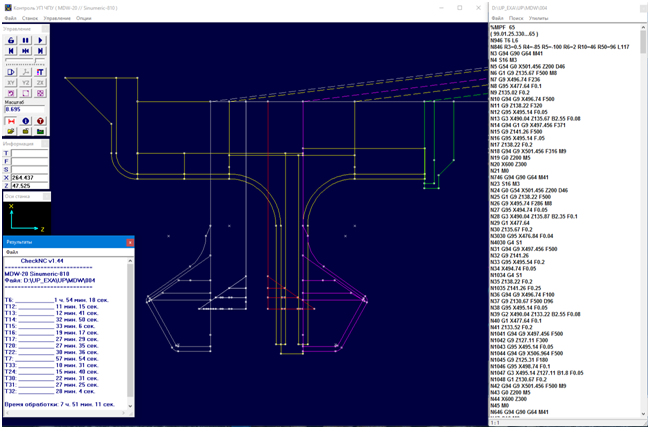Open Утилиты menu in code editor
Image resolution: width=650 pixels, height=429 pixels.
538,18
